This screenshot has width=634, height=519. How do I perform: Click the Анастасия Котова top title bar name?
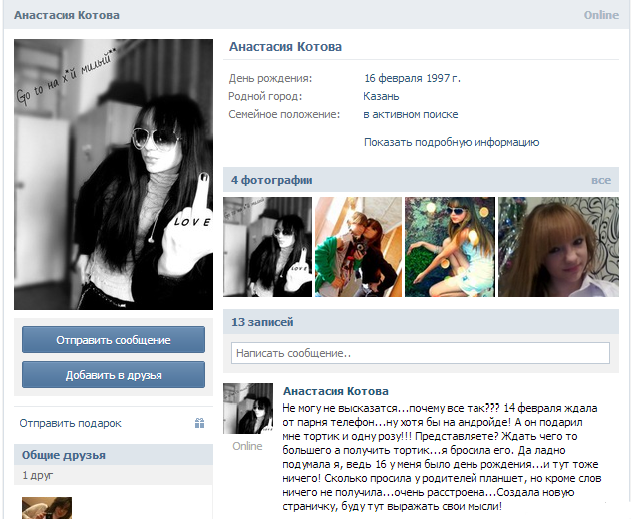[x=67, y=15]
